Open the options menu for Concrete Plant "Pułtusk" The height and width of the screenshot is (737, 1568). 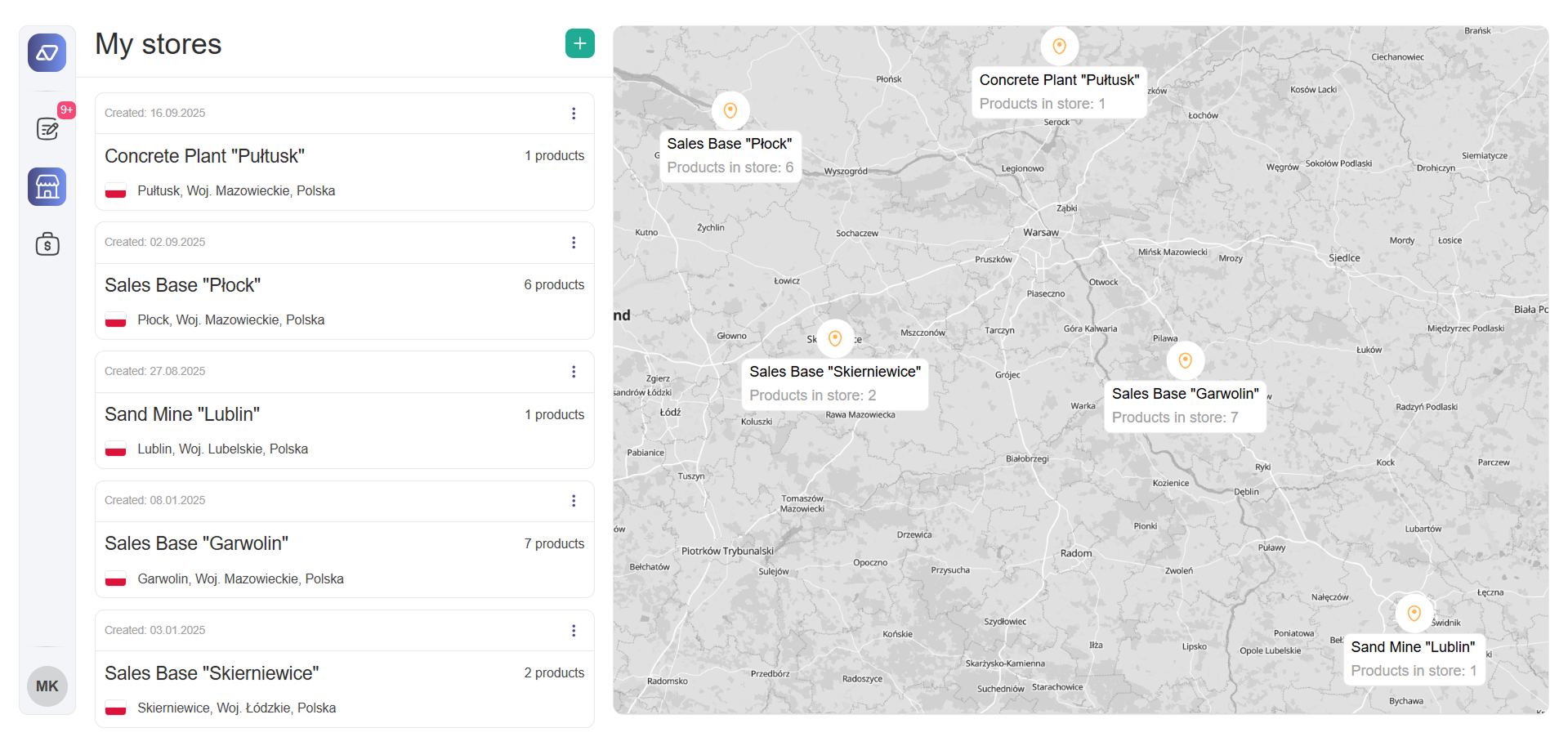click(x=573, y=113)
